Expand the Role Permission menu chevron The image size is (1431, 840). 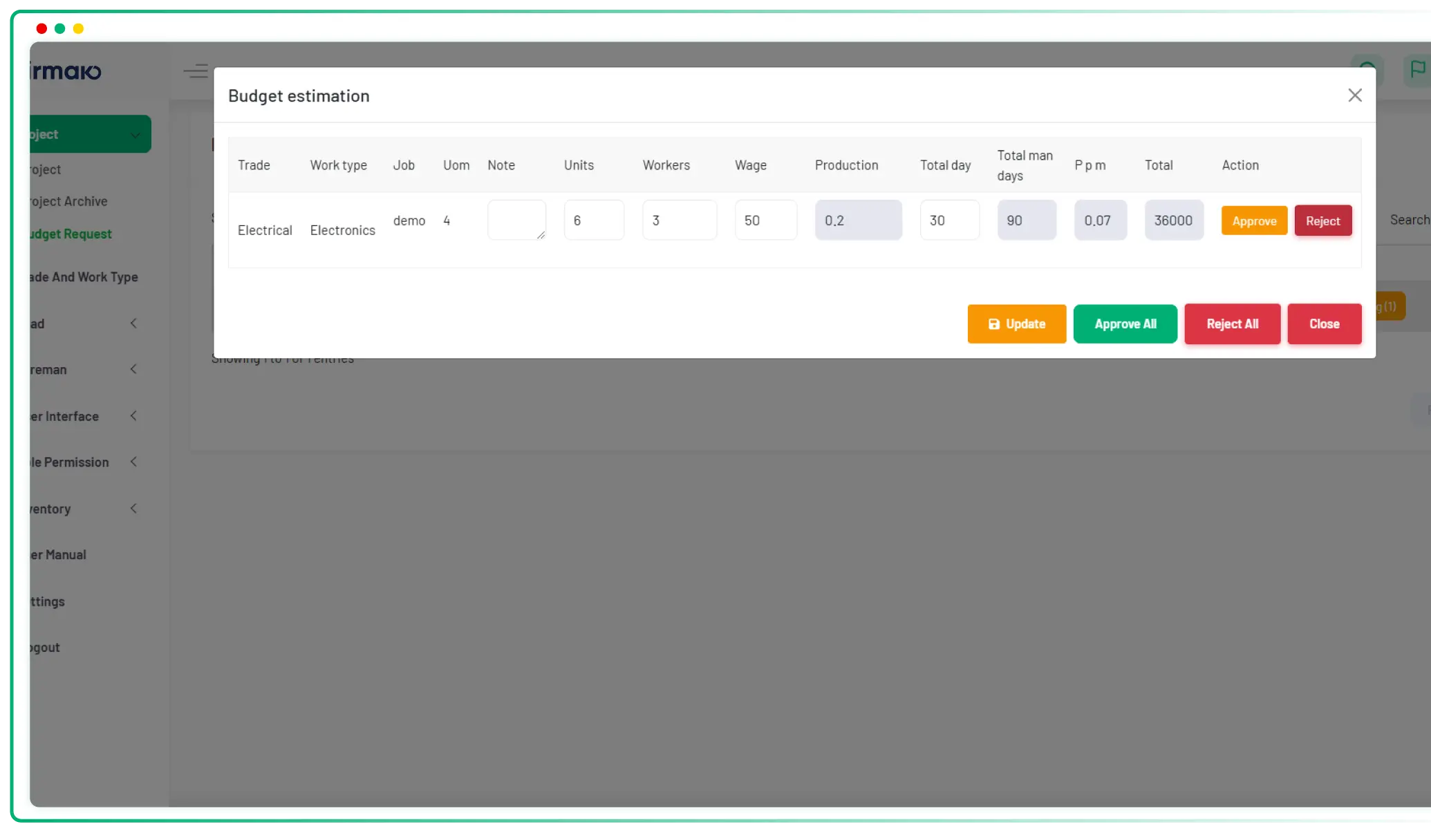click(x=133, y=462)
